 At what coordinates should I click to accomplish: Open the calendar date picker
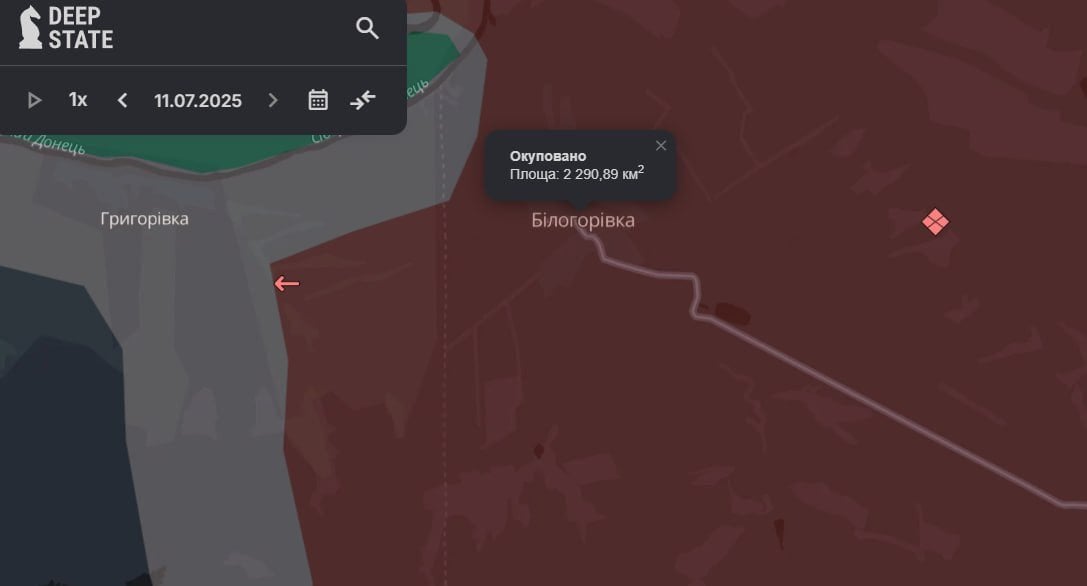318,100
